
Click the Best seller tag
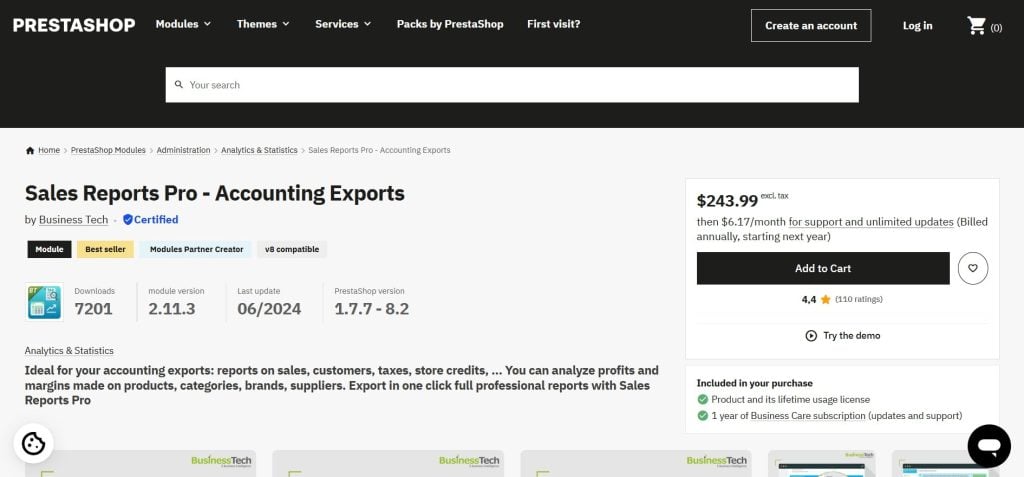click(x=105, y=250)
